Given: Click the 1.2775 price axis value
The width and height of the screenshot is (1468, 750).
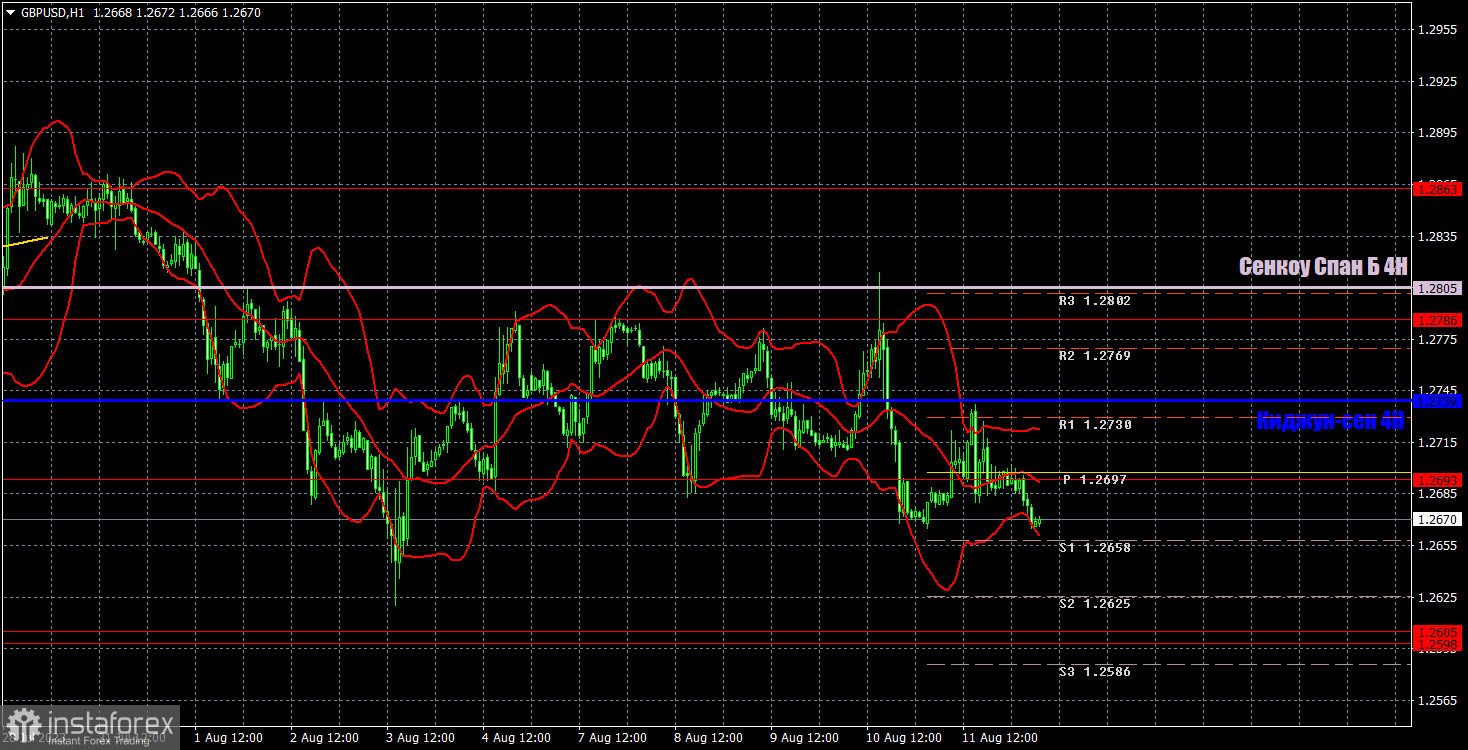Looking at the screenshot, I should (x=1439, y=340).
